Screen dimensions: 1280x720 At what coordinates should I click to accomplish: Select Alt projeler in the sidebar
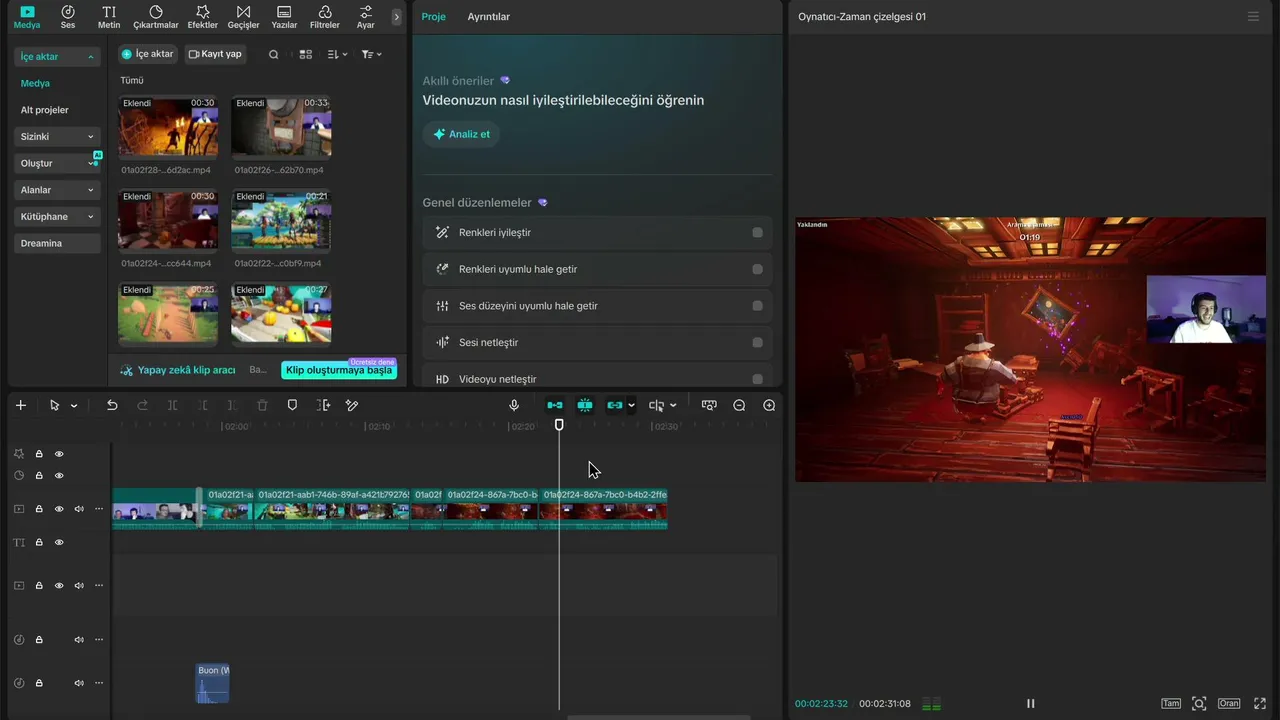pyautogui.click(x=45, y=110)
